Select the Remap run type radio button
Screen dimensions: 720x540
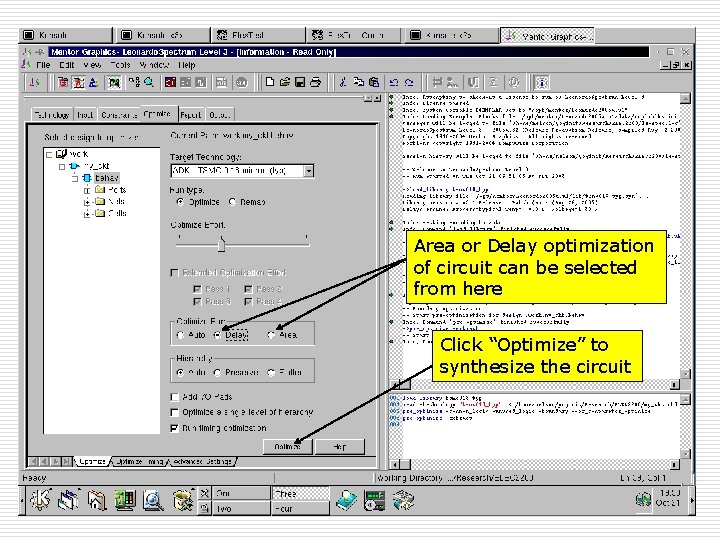pos(232,202)
